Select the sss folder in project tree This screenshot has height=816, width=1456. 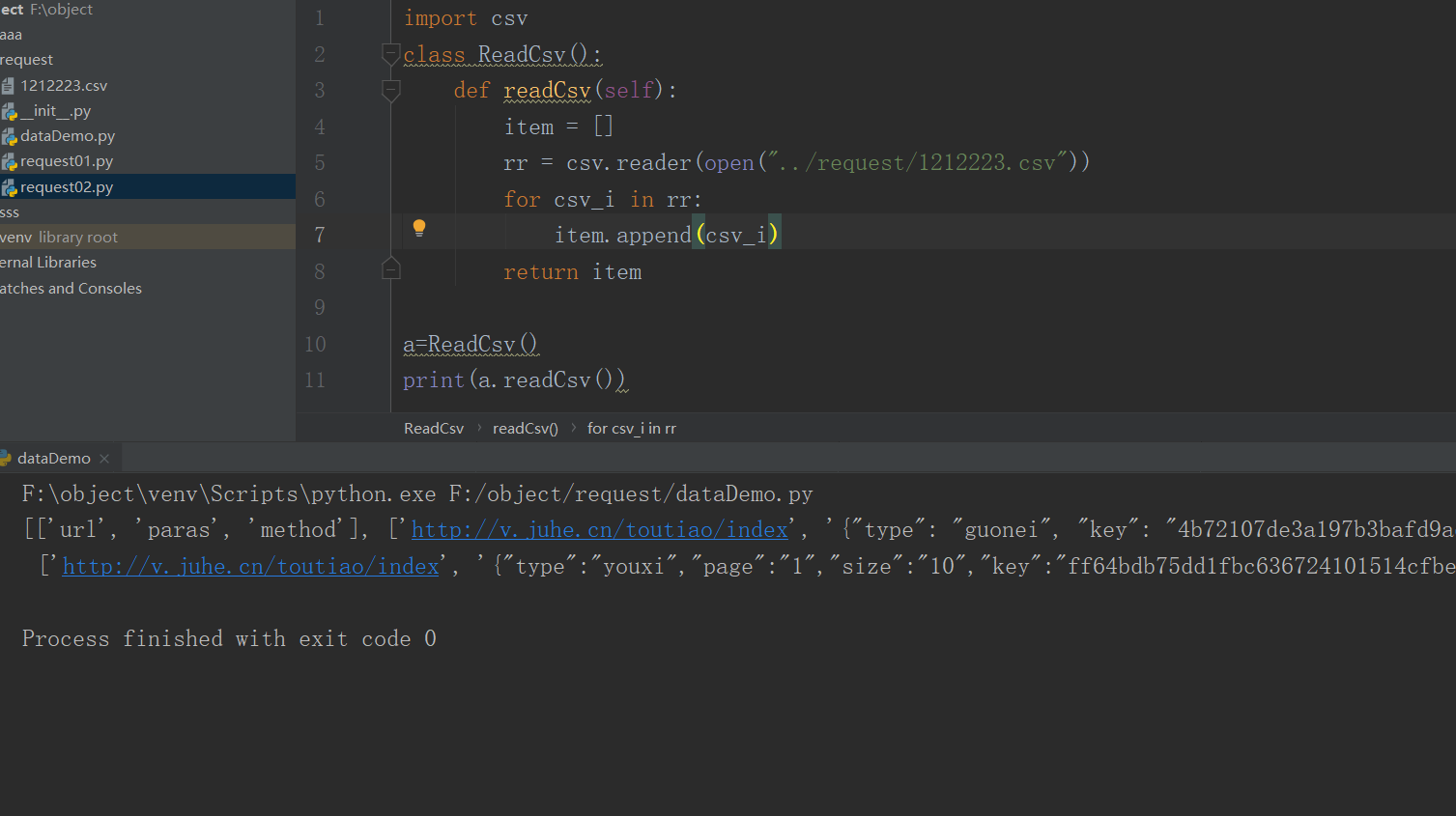[10, 212]
